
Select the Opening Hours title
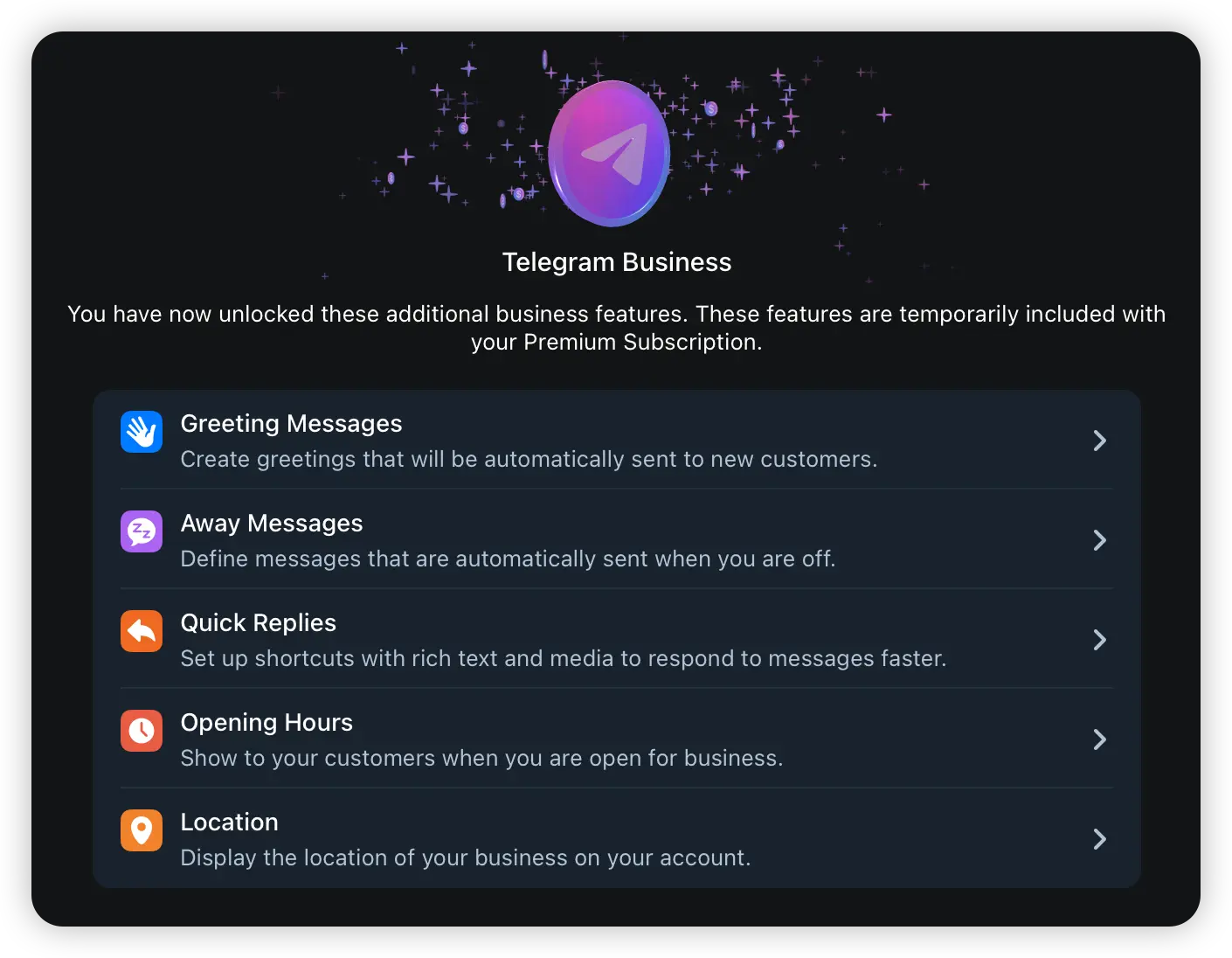[x=266, y=723]
